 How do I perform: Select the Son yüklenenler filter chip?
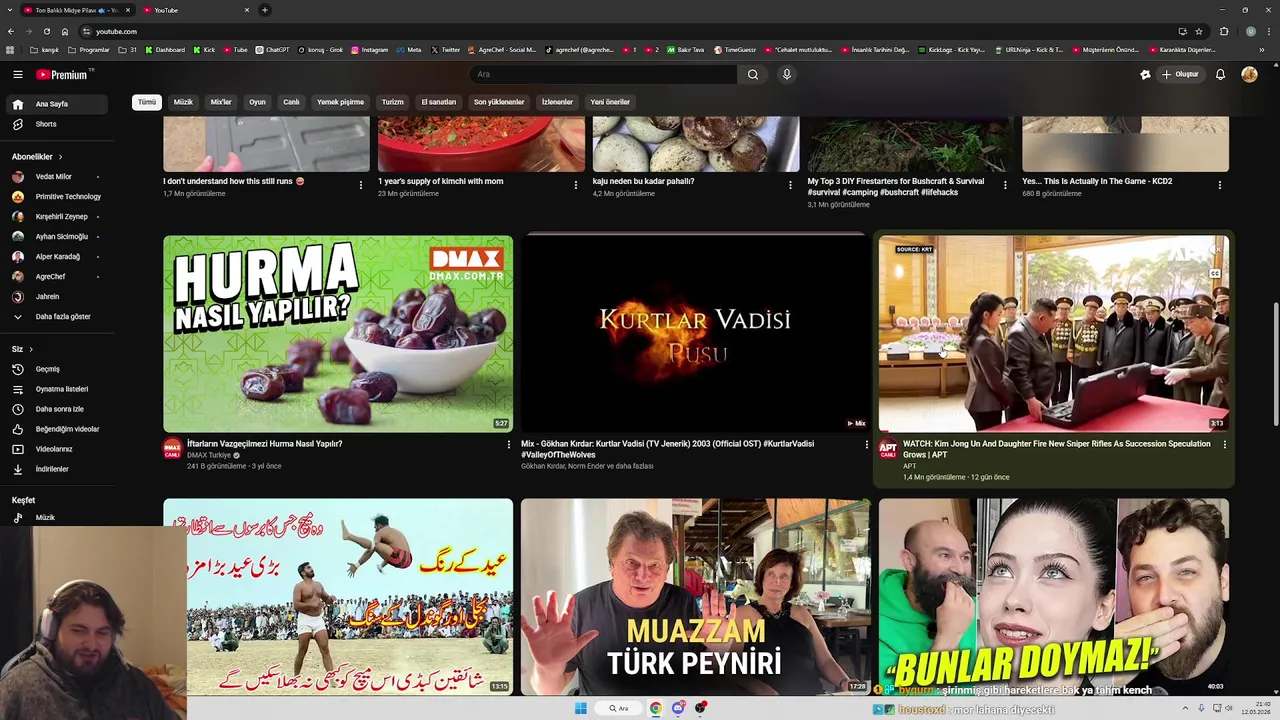click(x=499, y=102)
